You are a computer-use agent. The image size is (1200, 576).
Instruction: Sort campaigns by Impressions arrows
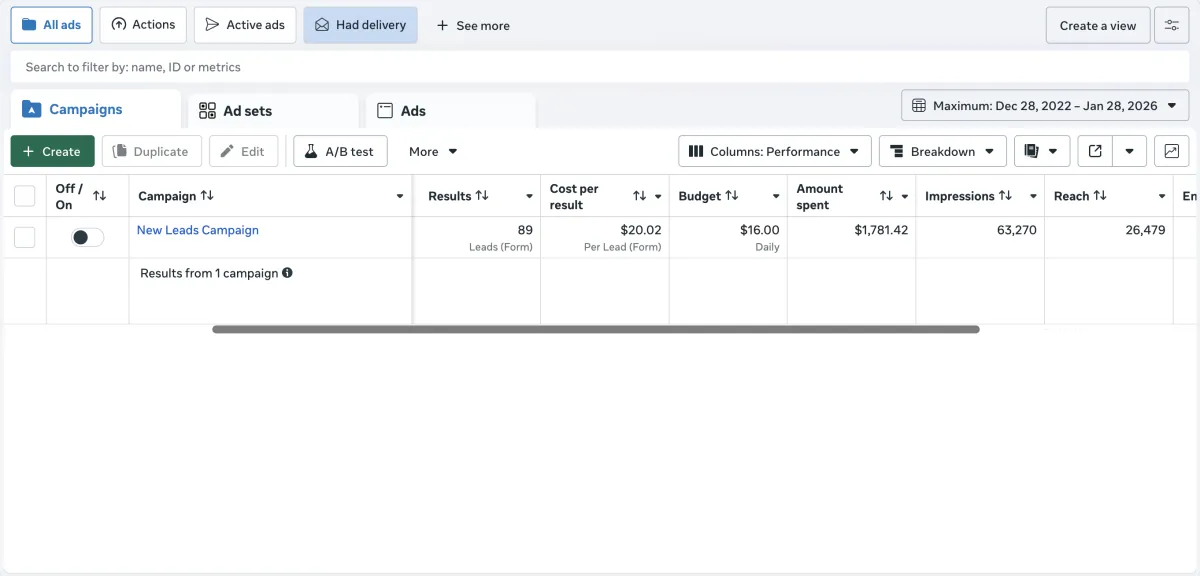(x=1005, y=196)
